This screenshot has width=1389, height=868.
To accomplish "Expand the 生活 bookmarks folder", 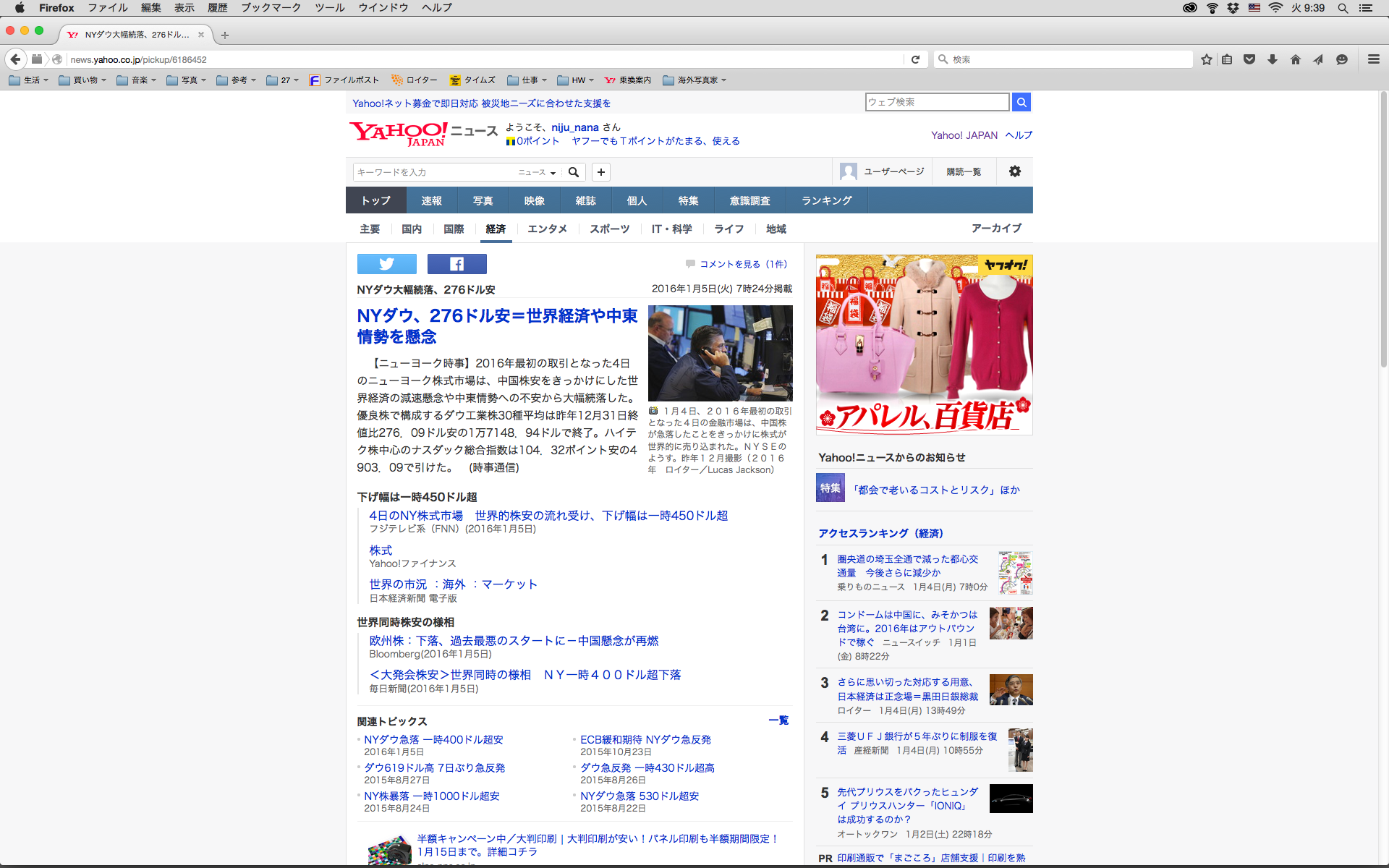I will point(29,80).
